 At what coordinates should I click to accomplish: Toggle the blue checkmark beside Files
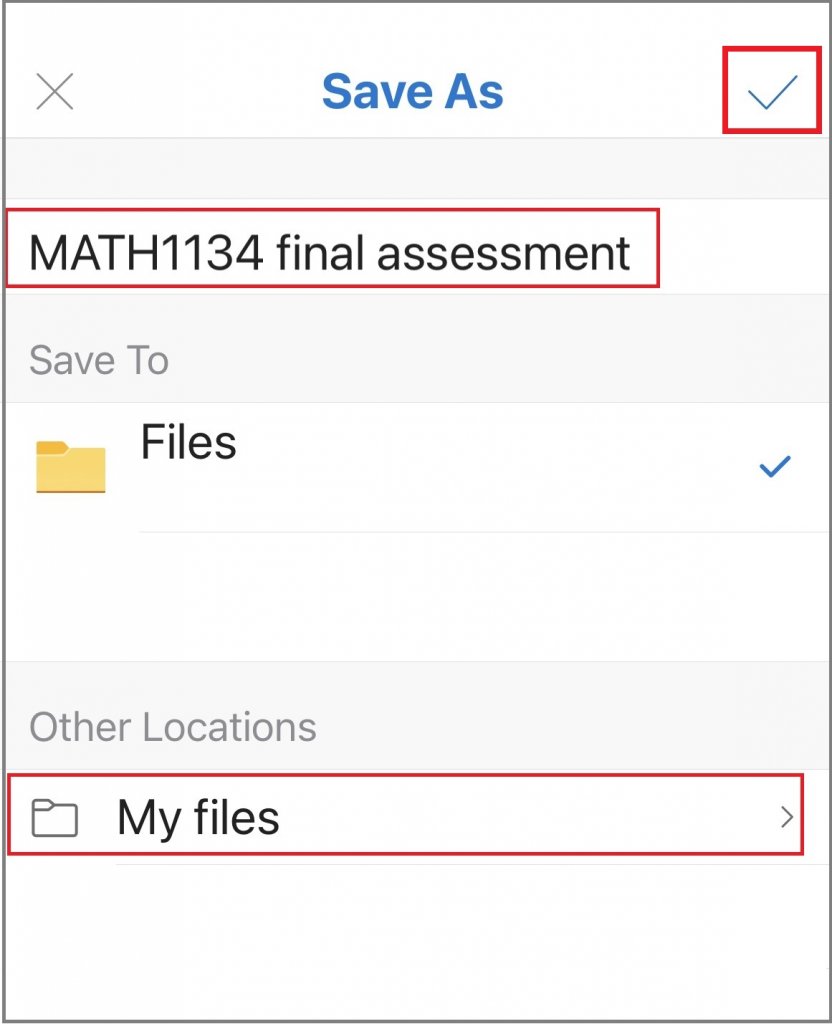pyautogui.click(x=775, y=466)
